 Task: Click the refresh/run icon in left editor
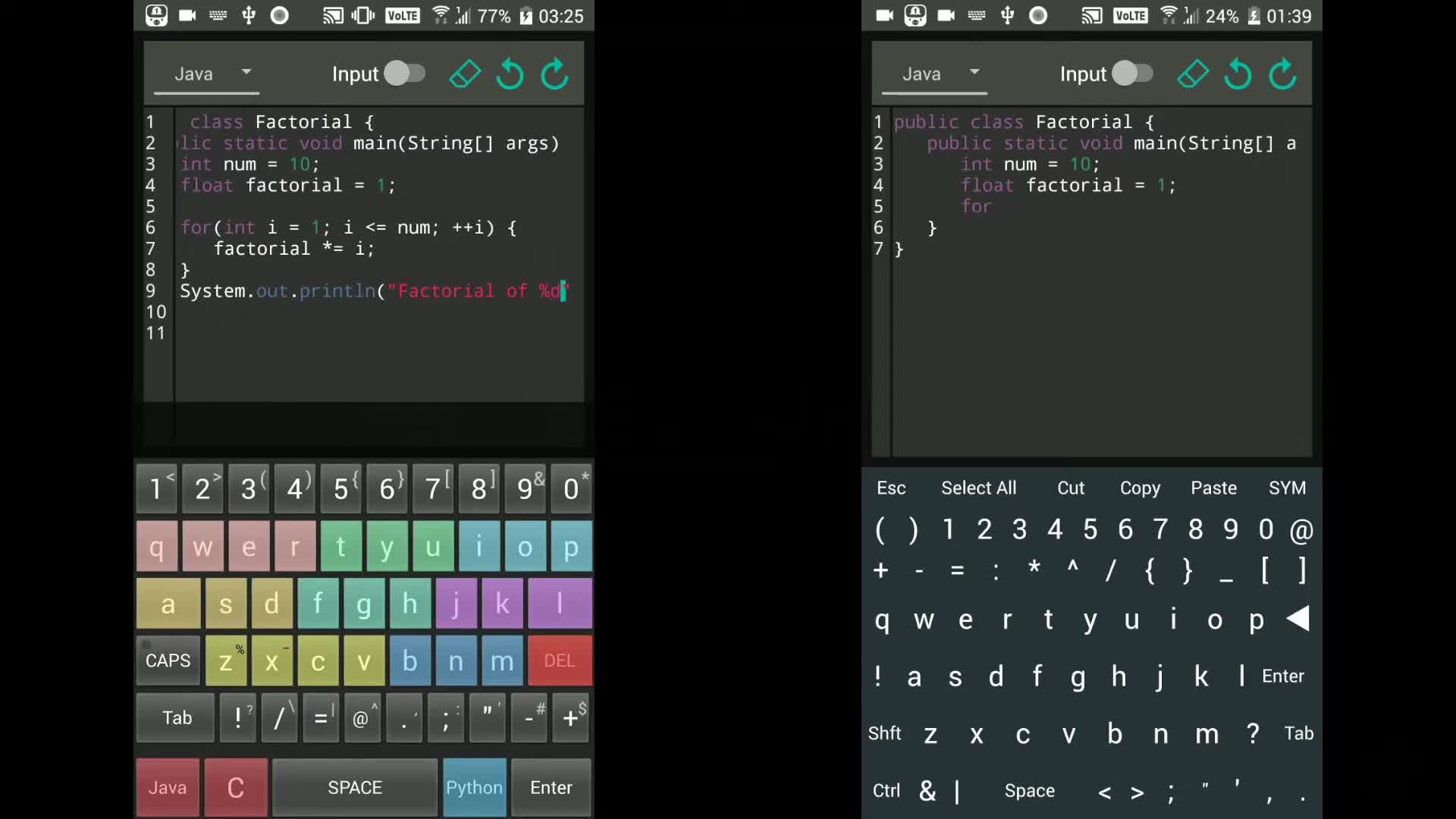(556, 73)
